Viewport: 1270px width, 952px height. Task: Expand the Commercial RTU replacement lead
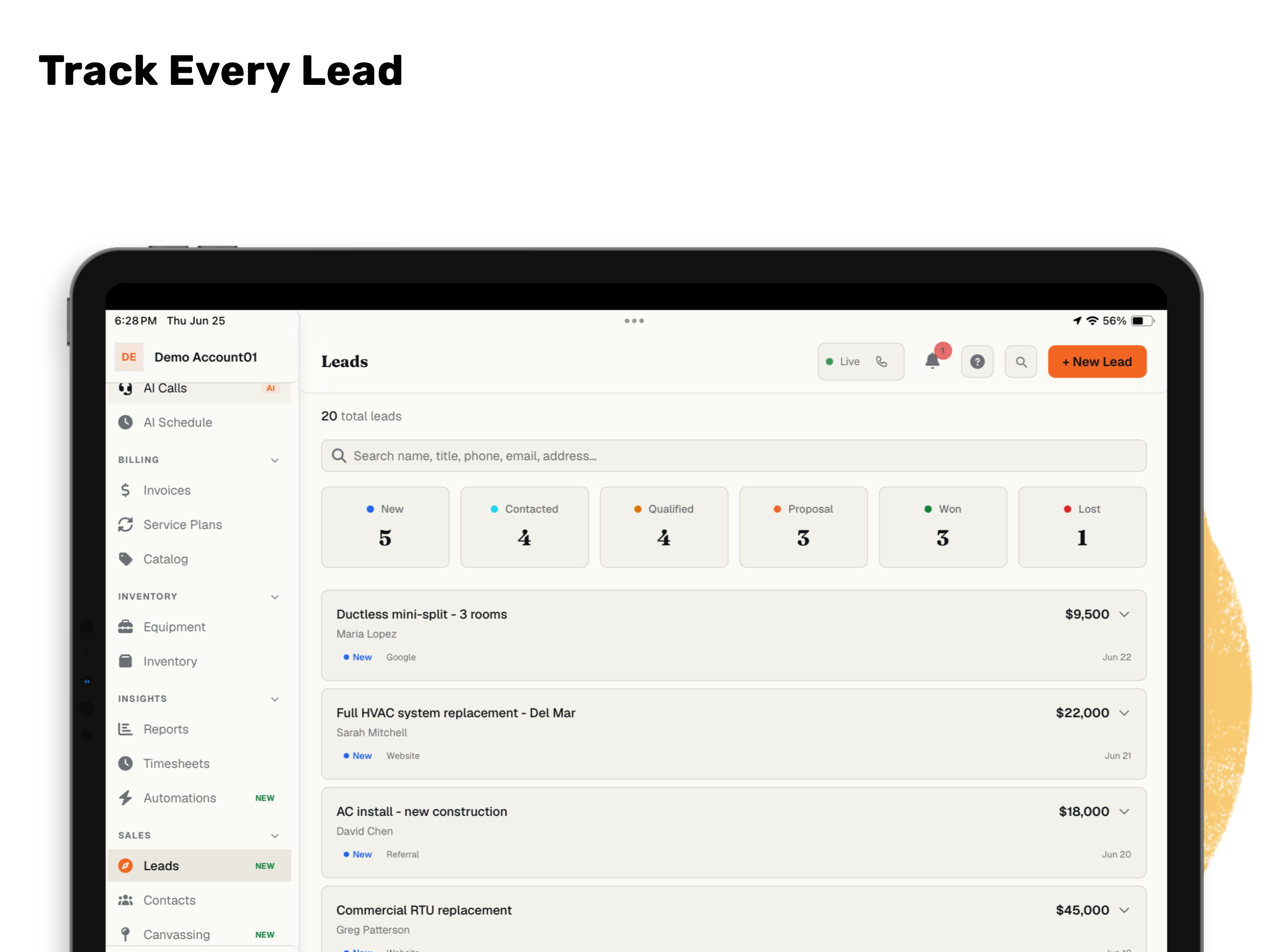pyautogui.click(x=1124, y=910)
